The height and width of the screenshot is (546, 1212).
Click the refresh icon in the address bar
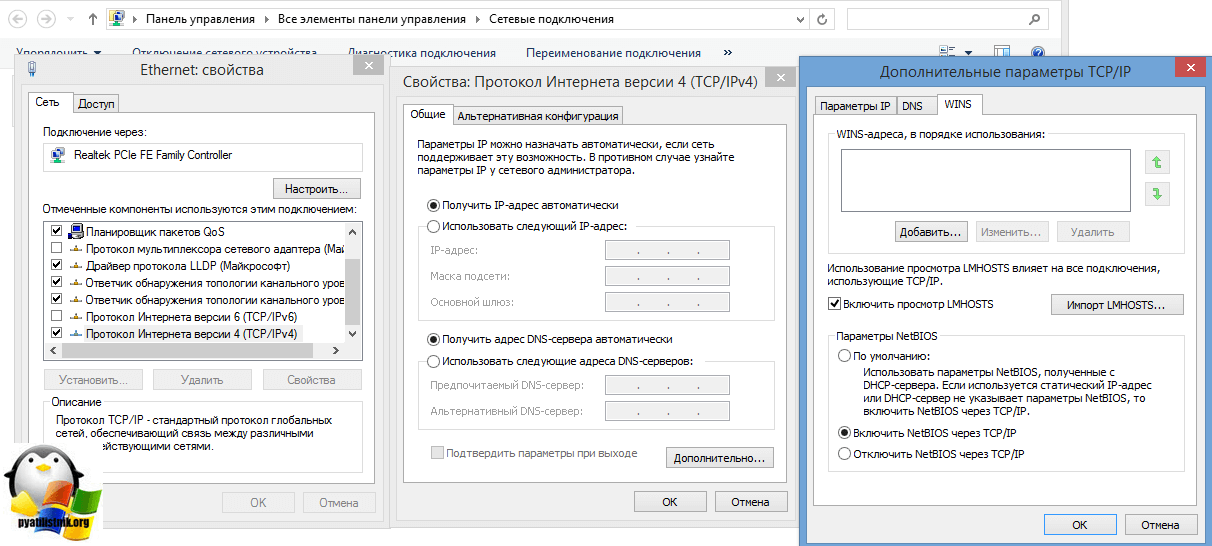tap(822, 19)
